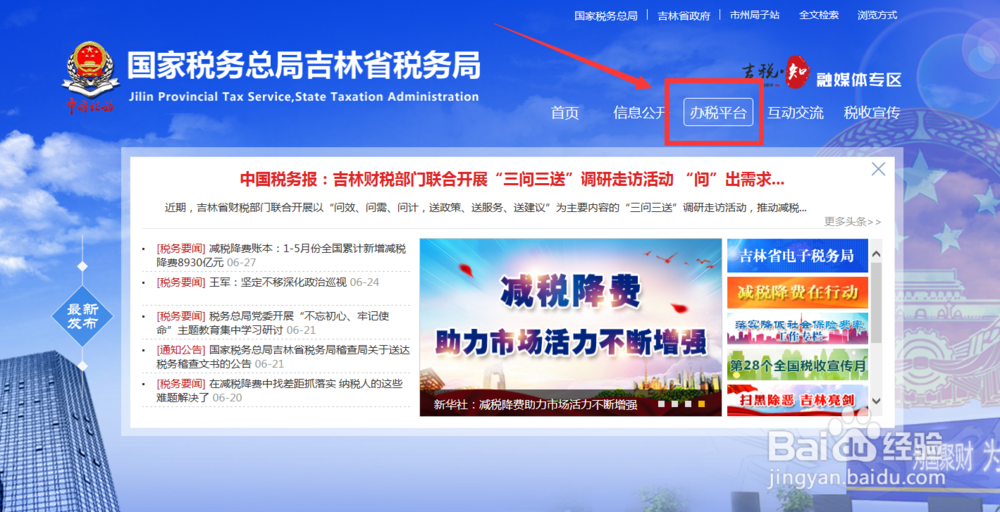Open 落实降低社会保险费率 工作专栏 banner

(x=797, y=328)
